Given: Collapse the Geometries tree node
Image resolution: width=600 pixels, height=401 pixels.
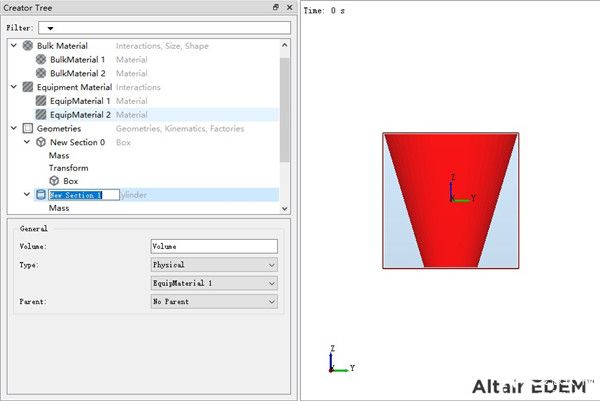Looking at the screenshot, I should point(14,128).
